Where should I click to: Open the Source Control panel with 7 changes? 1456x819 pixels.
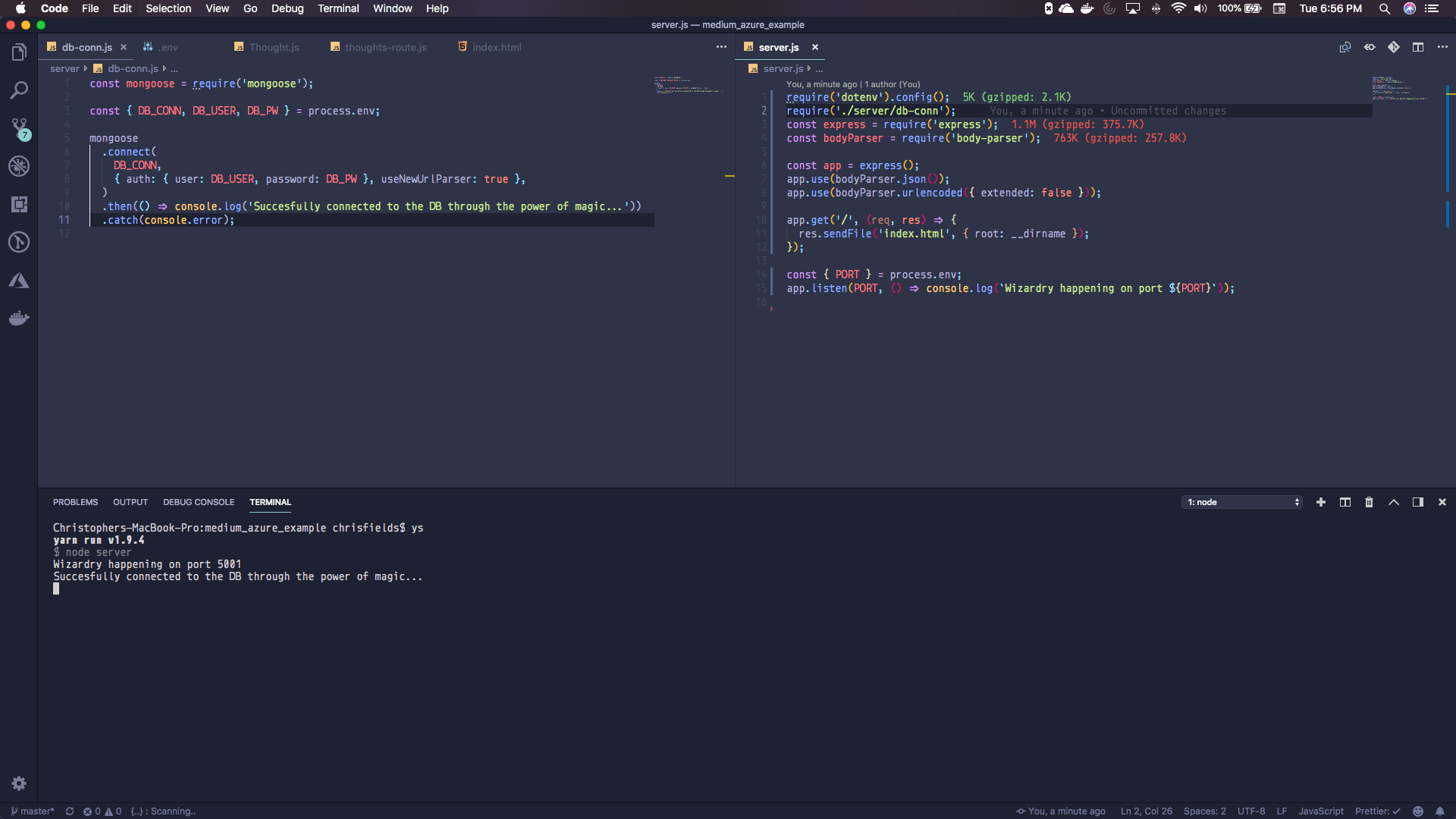19,127
